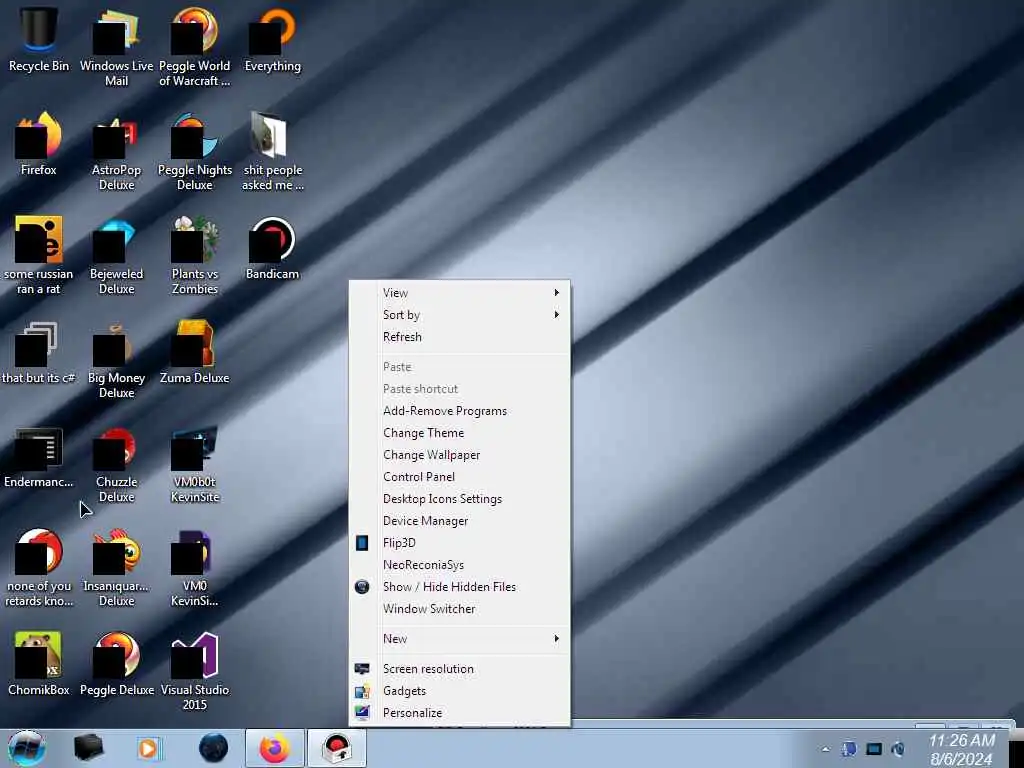Choose NeoReconiaSys menu entry
Image resolution: width=1024 pixels, height=768 pixels.
point(460,565)
